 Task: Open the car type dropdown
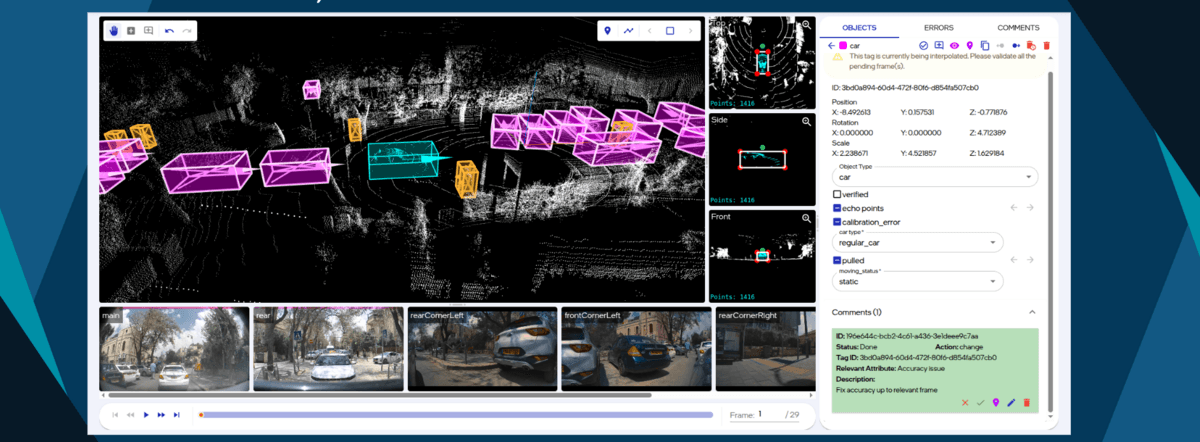pos(918,242)
